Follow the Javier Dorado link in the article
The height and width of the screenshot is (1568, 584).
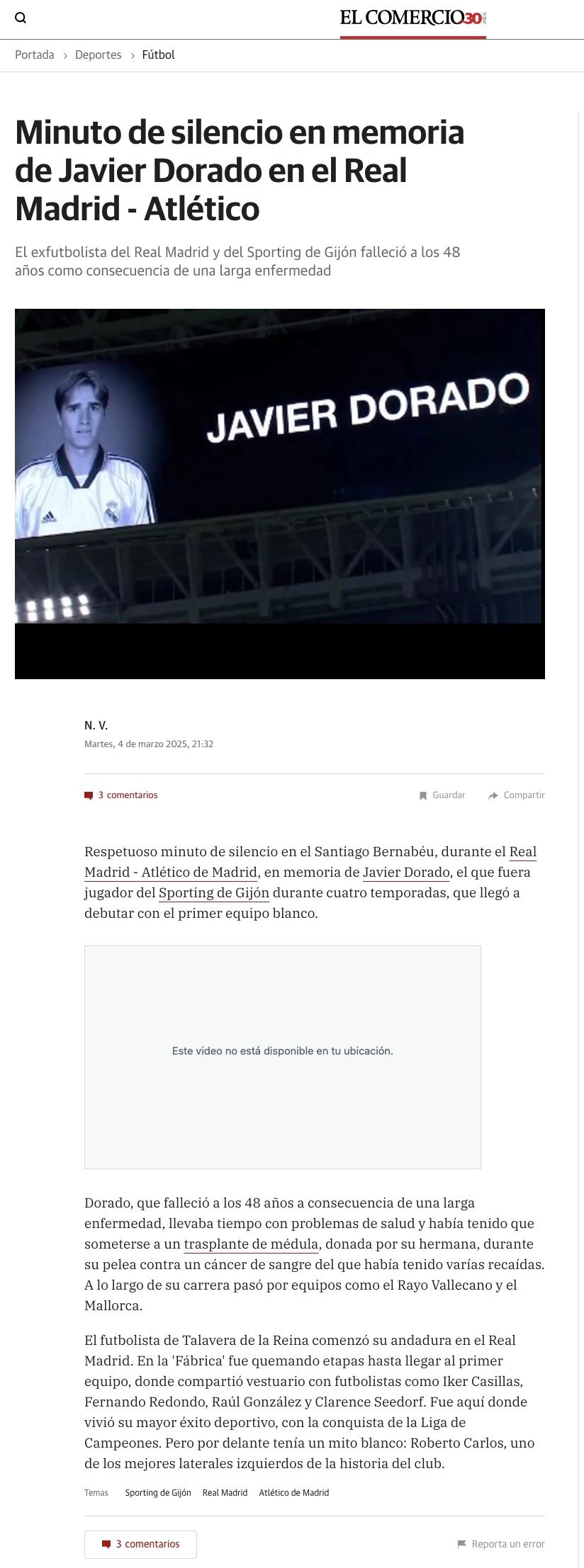point(406,873)
